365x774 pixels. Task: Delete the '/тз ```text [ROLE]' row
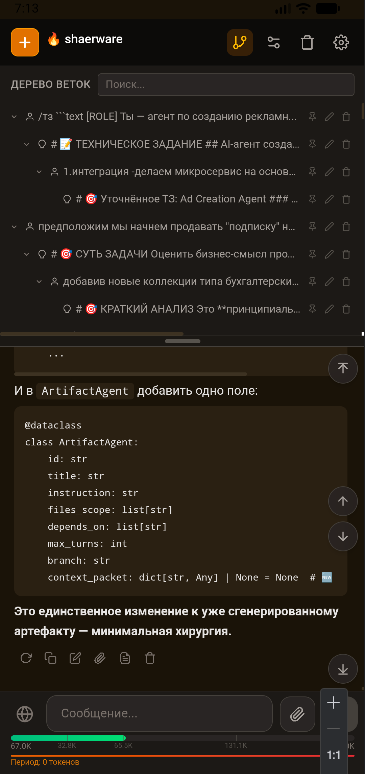[x=346, y=117]
